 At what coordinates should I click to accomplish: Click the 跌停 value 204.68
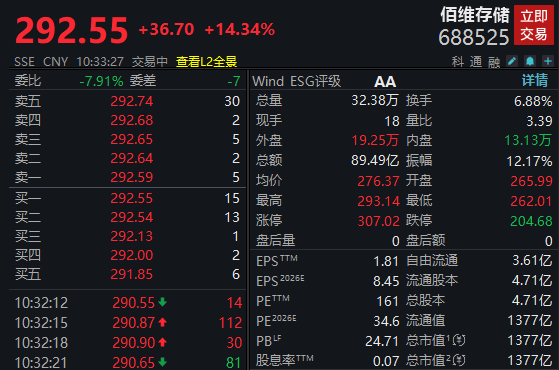[x=531, y=221]
